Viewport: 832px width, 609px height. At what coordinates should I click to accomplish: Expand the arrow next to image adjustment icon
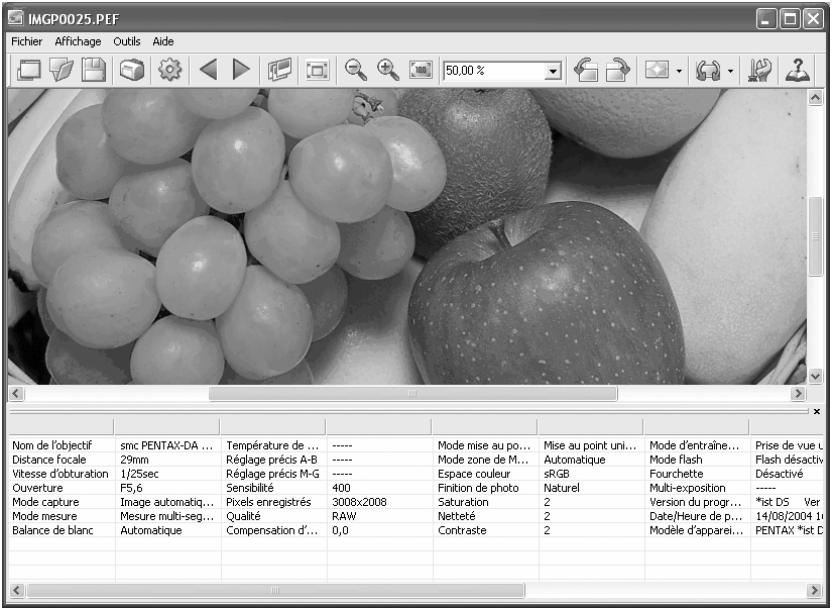pos(679,71)
